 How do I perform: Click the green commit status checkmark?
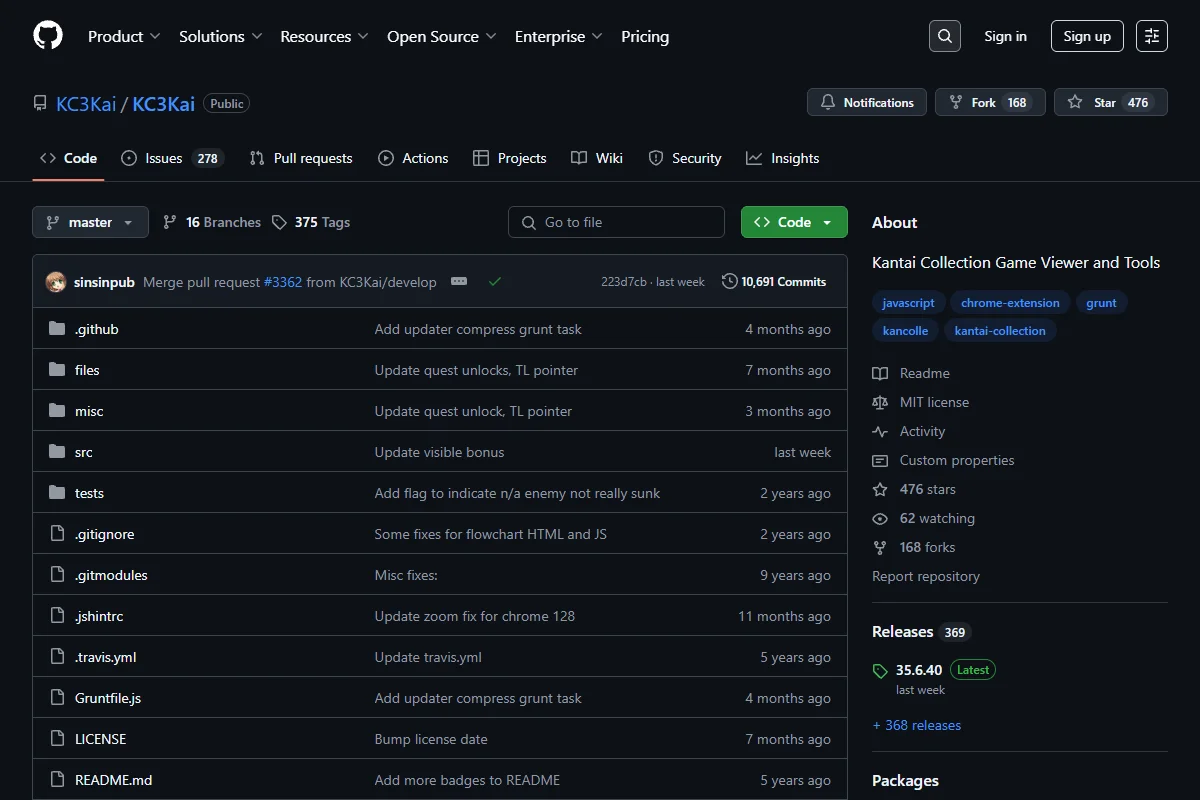[494, 282]
